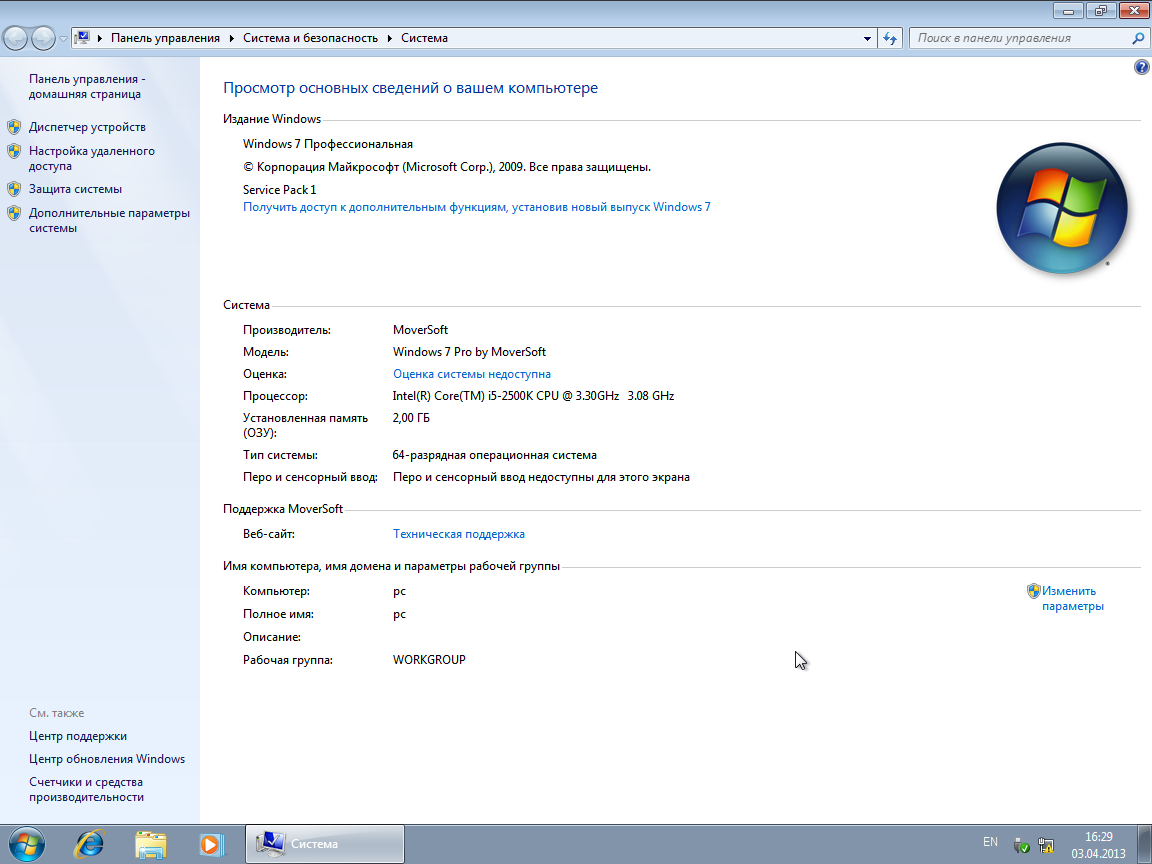Click the EN language indicator in taskbar
The height and width of the screenshot is (864, 1152).
(990, 842)
